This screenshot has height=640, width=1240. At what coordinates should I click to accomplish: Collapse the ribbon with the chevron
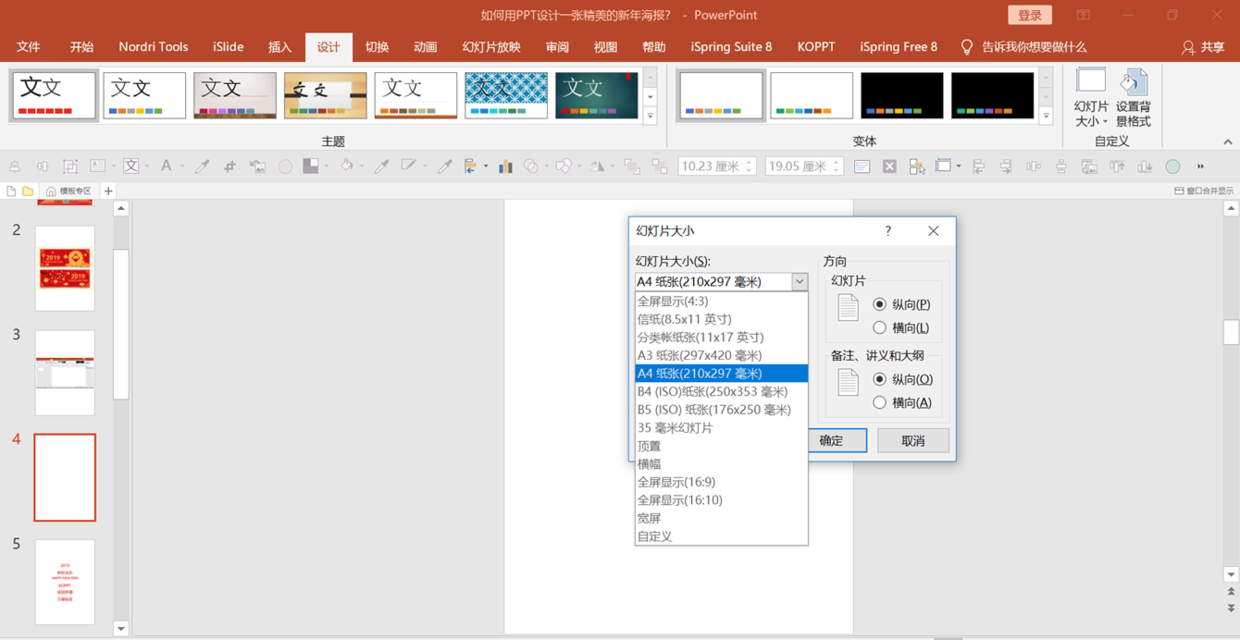coord(1228,142)
